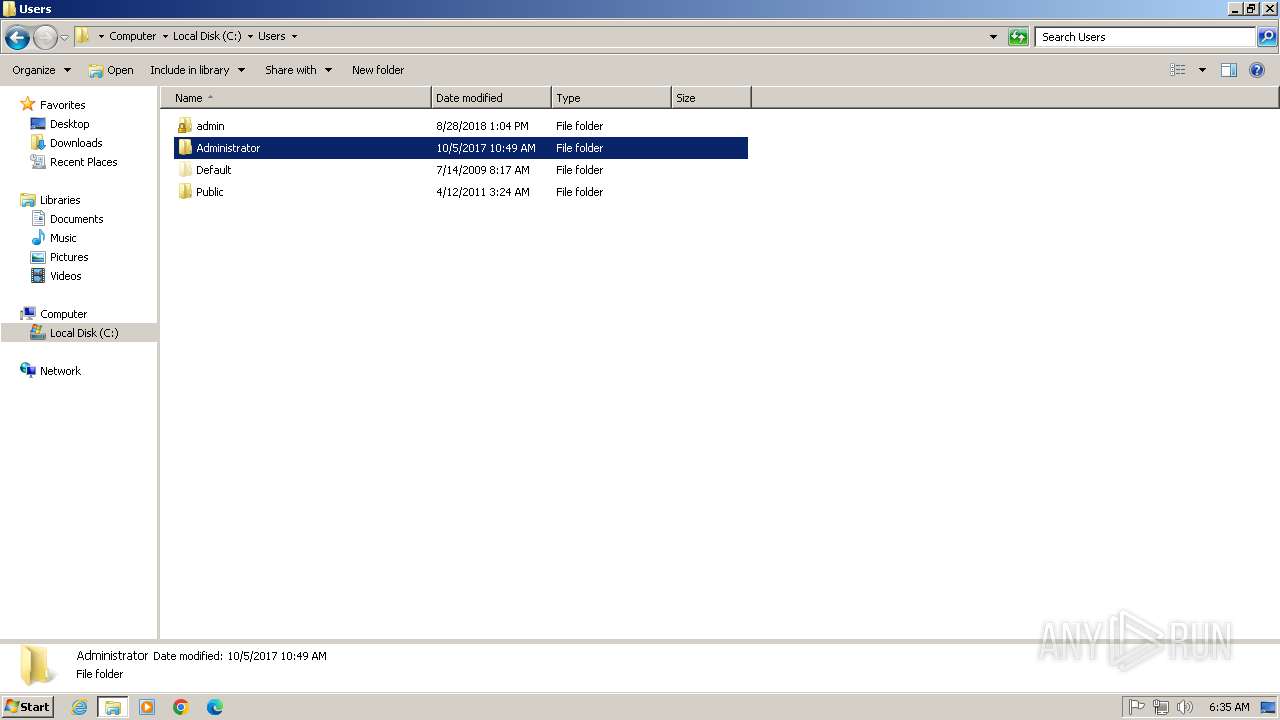1280x720 pixels.
Task: Open Music library
Action: (63, 238)
